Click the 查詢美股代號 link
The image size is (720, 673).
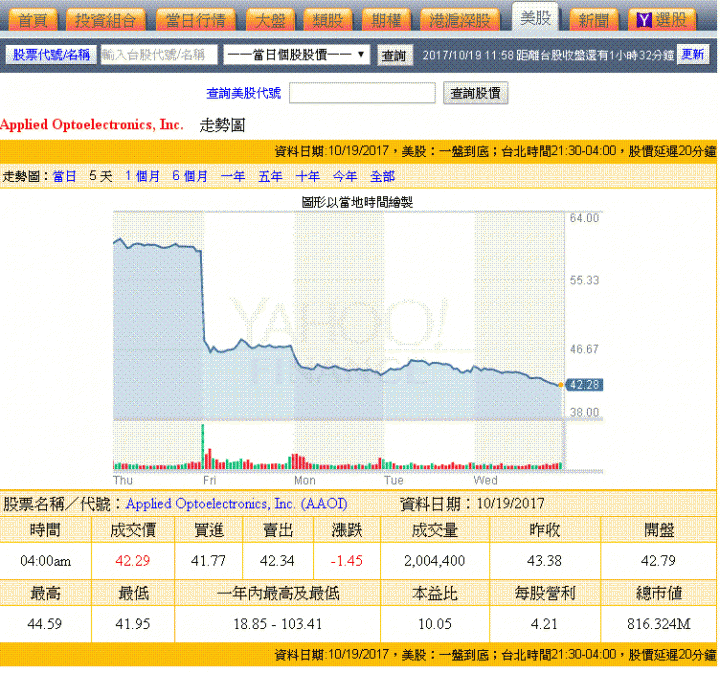pyautogui.click(x=243, y=93)
